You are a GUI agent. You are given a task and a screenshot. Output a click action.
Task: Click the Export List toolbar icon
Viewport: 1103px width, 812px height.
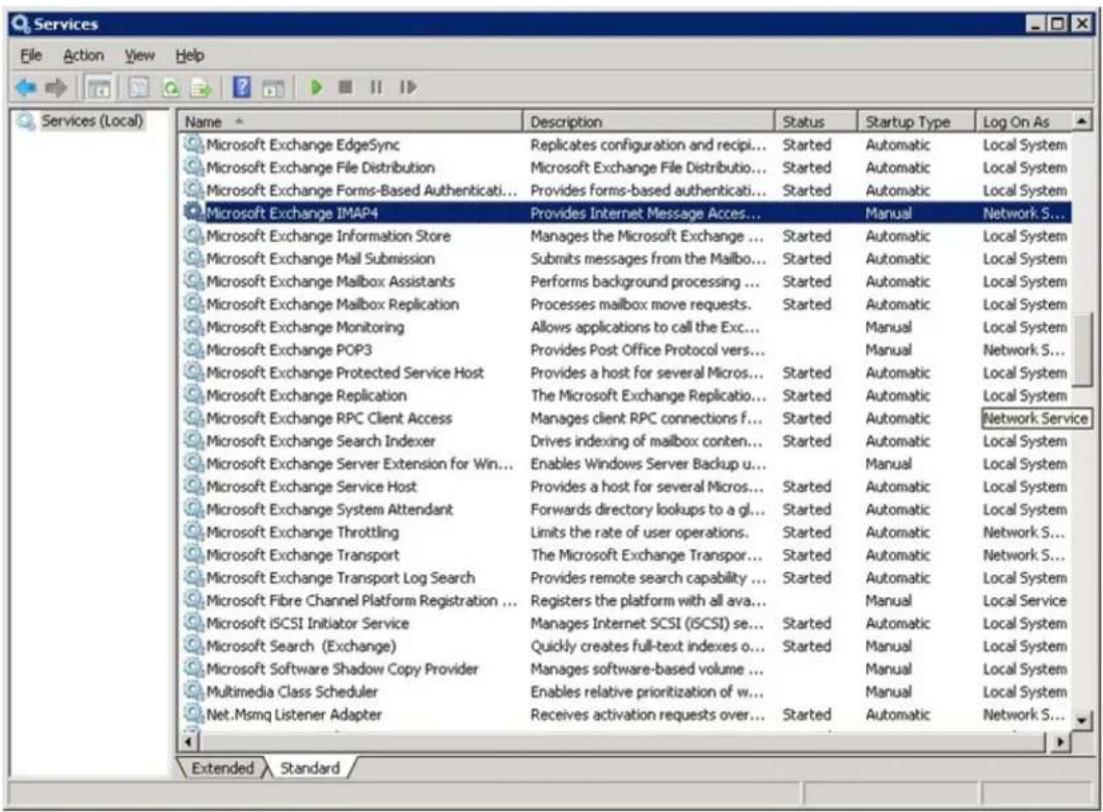201,88
